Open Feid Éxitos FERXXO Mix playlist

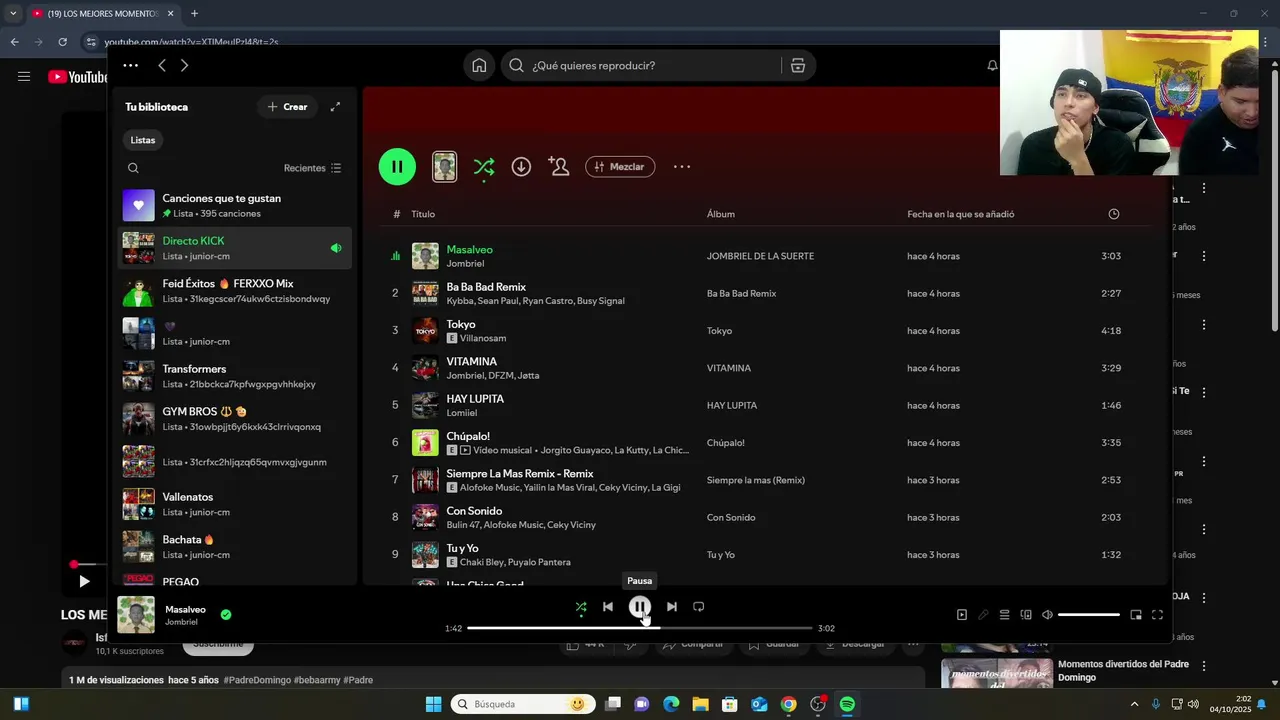235,291
